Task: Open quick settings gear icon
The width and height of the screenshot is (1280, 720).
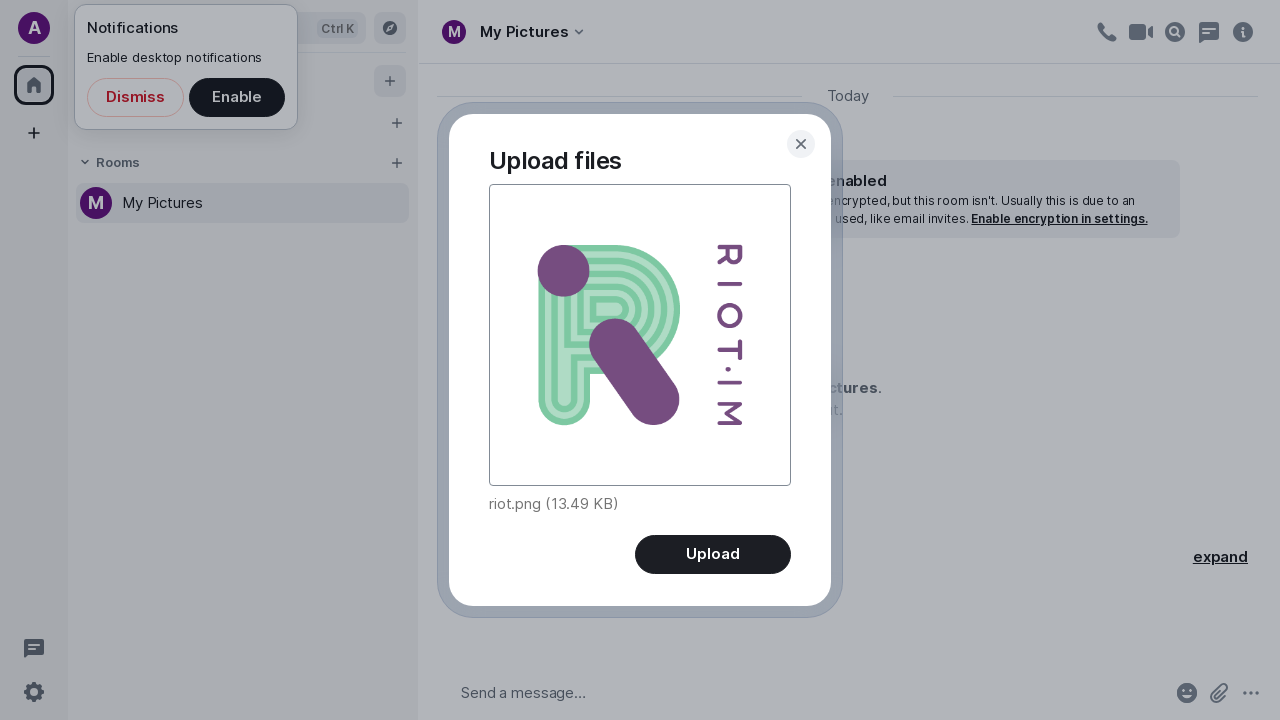Action: (34, 692)
